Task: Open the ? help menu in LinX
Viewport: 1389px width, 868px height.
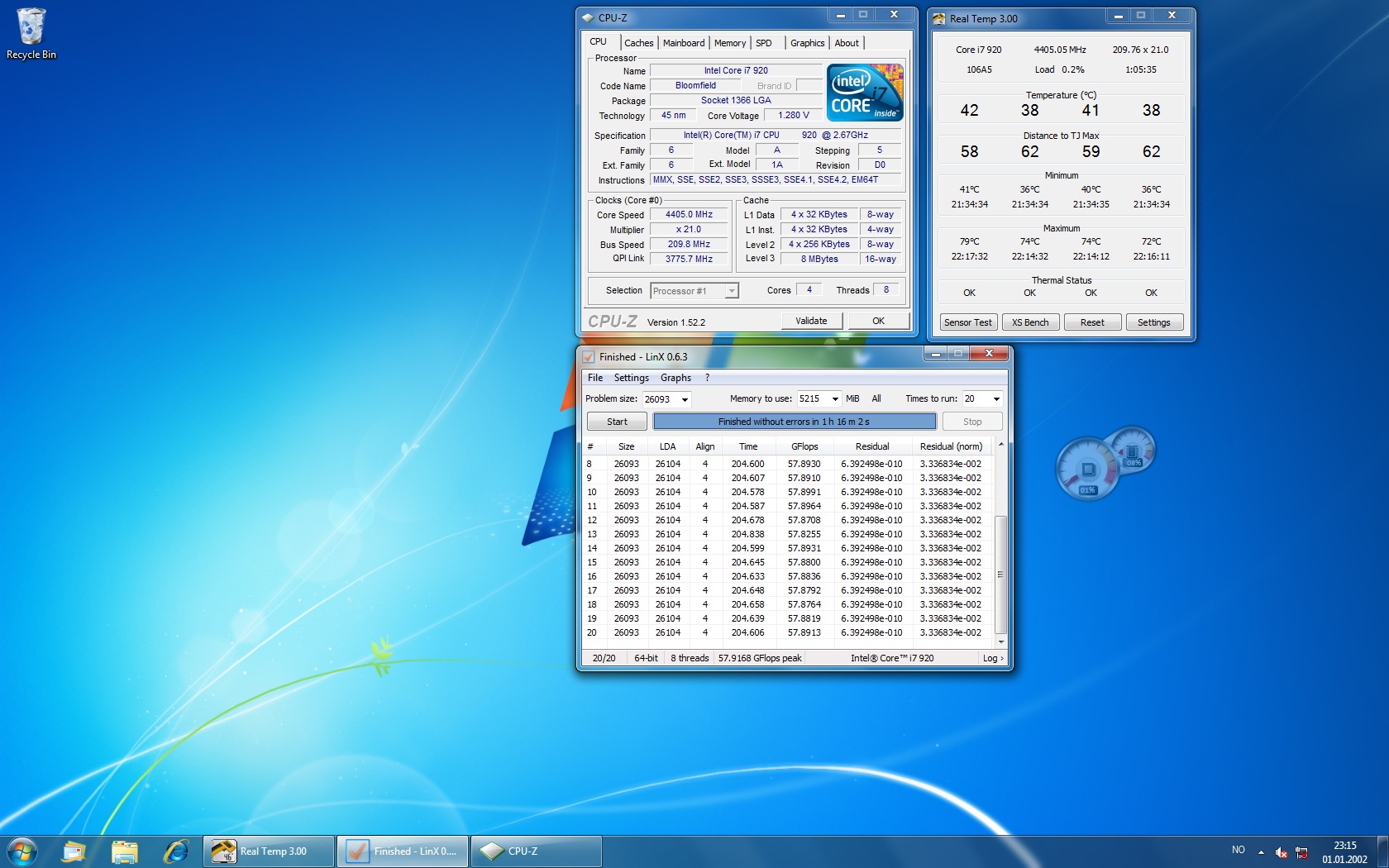Action: pyautogui.click(x=707, y=378)
